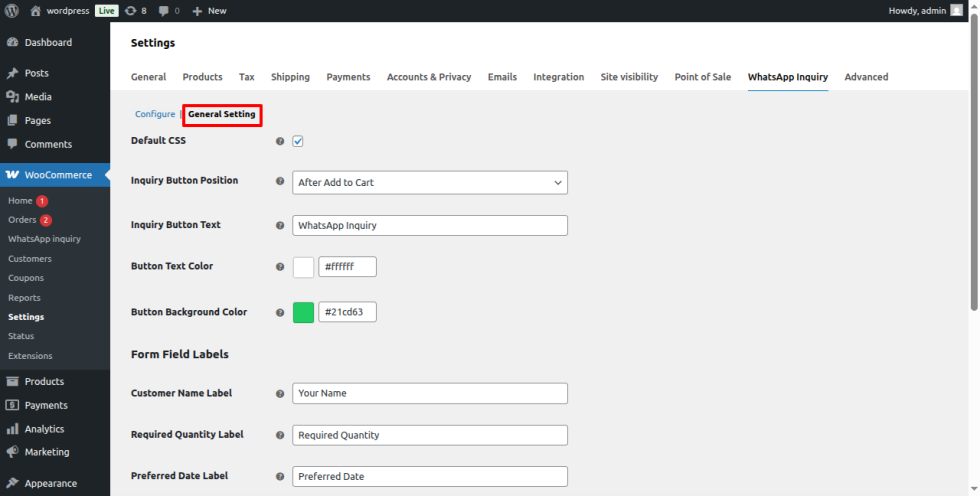This screenshot has width=980, height=496.
Task: Select the Emails settings tab
Action: pos(502,77)
